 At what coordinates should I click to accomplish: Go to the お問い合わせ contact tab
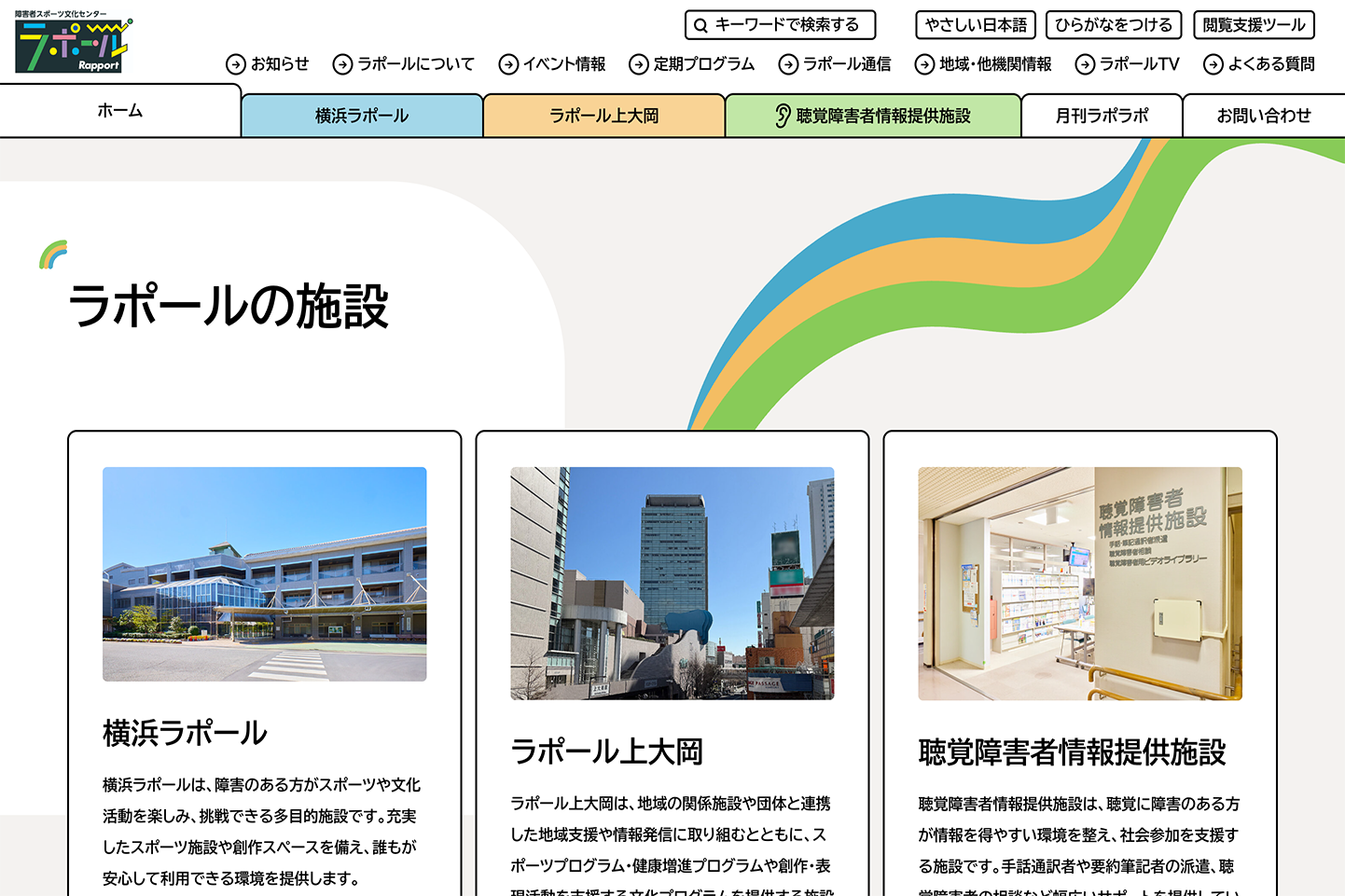tap(1263, 116)
